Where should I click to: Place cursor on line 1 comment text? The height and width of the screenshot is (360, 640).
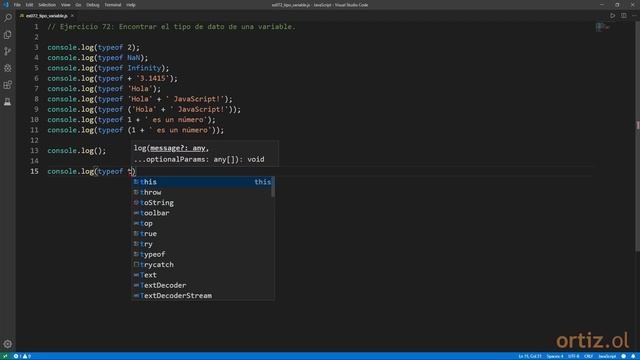(171, 27)
